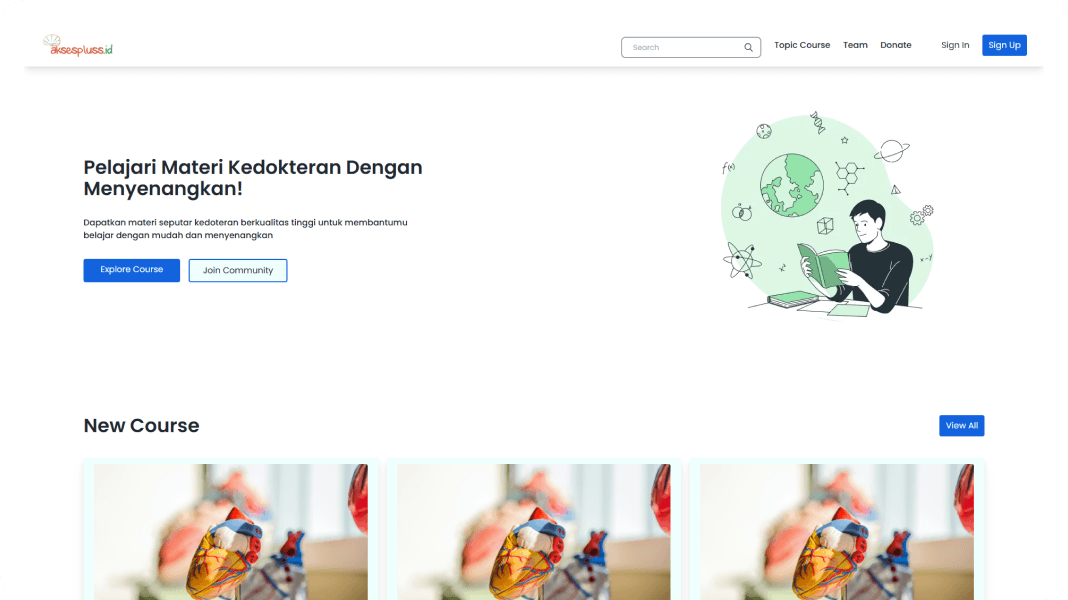Screen dimensions: 1068x600
Task: Click the Sign In link
Action: coord(955,45)
